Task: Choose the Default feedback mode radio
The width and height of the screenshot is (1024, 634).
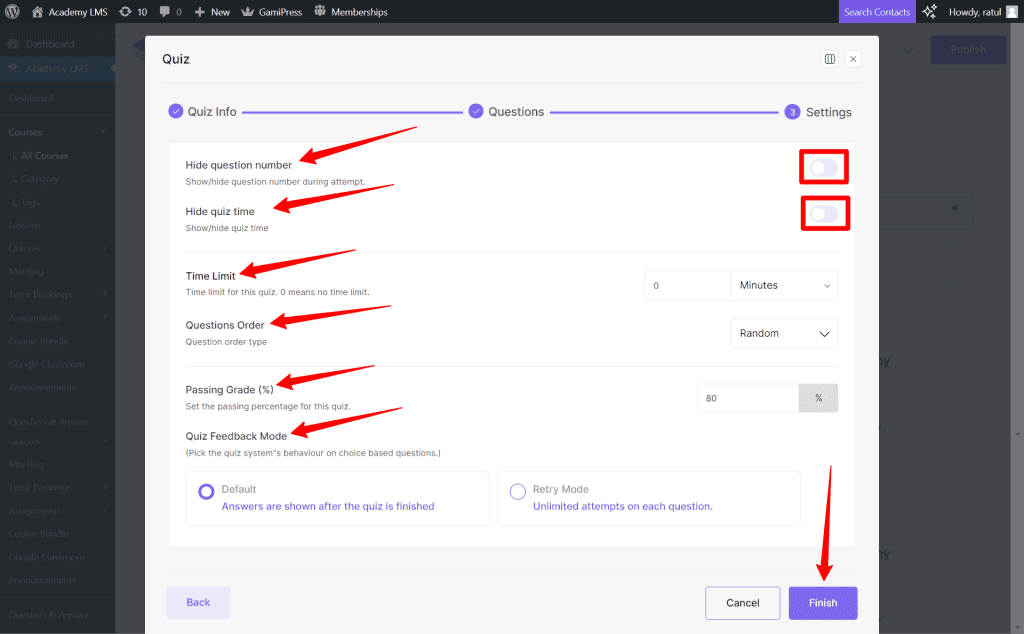Action: coord(206,491)
